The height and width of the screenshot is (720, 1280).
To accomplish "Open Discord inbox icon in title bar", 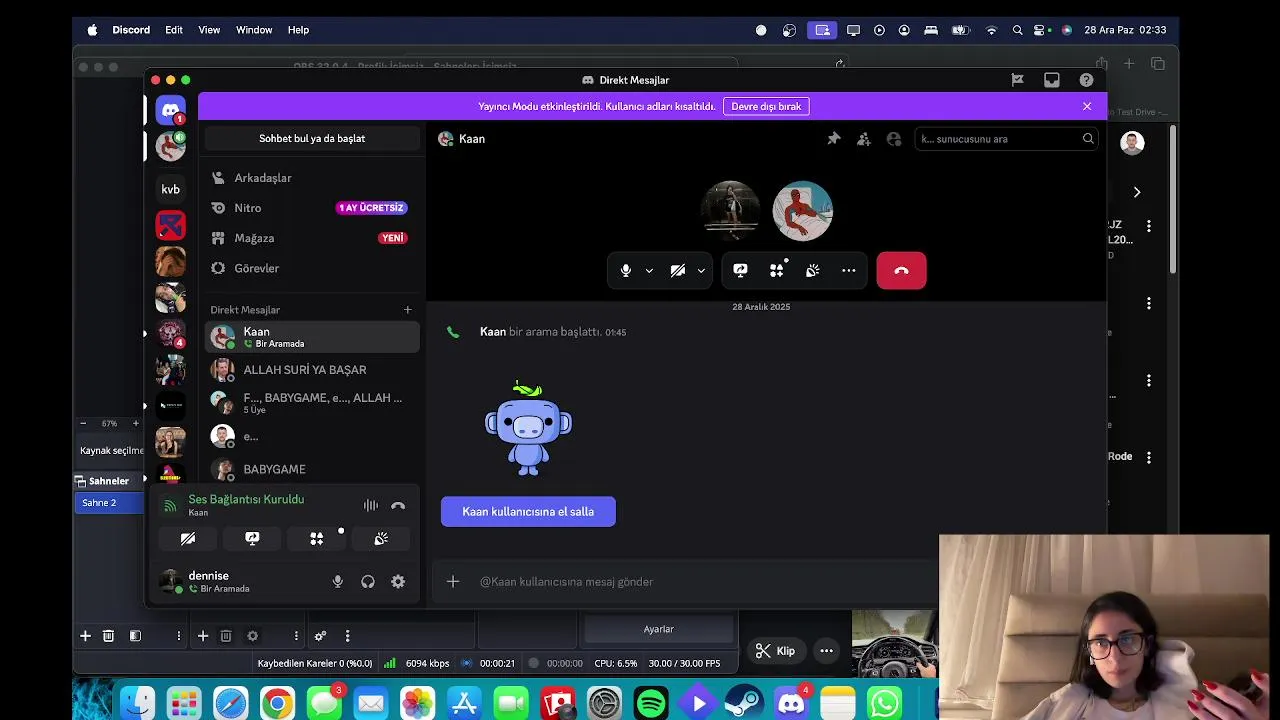I will (x=1052, y=80).
